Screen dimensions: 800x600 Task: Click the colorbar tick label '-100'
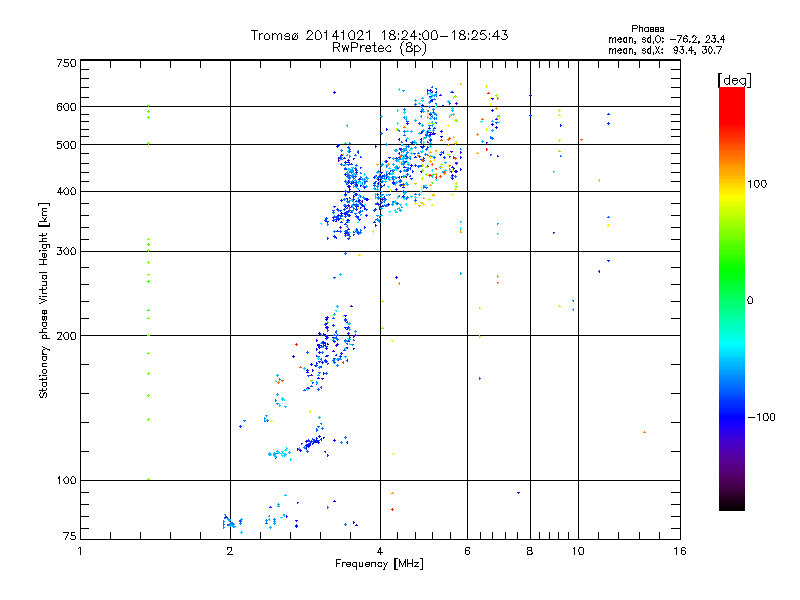(x=762, y=417)
